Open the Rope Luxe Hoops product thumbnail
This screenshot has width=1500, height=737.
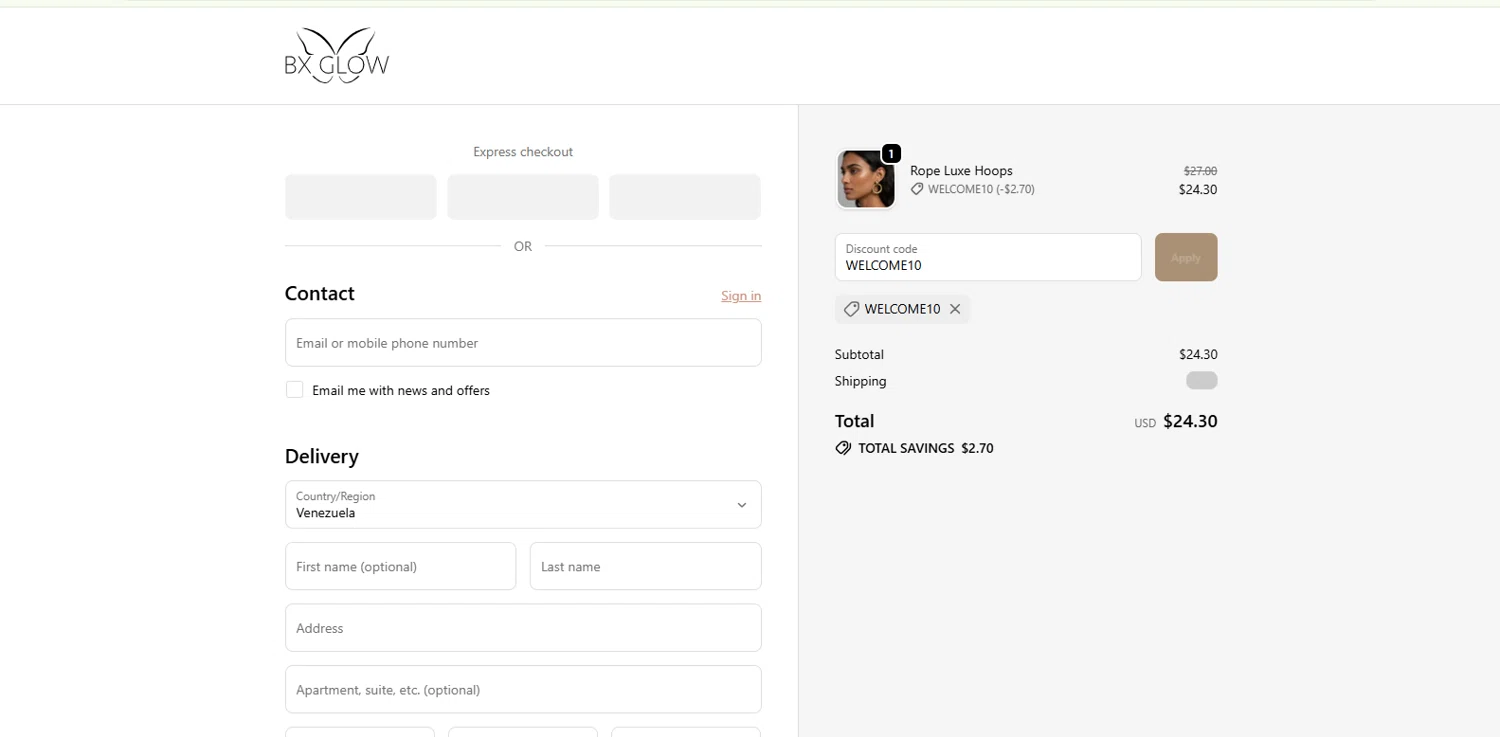click(865, 179)
